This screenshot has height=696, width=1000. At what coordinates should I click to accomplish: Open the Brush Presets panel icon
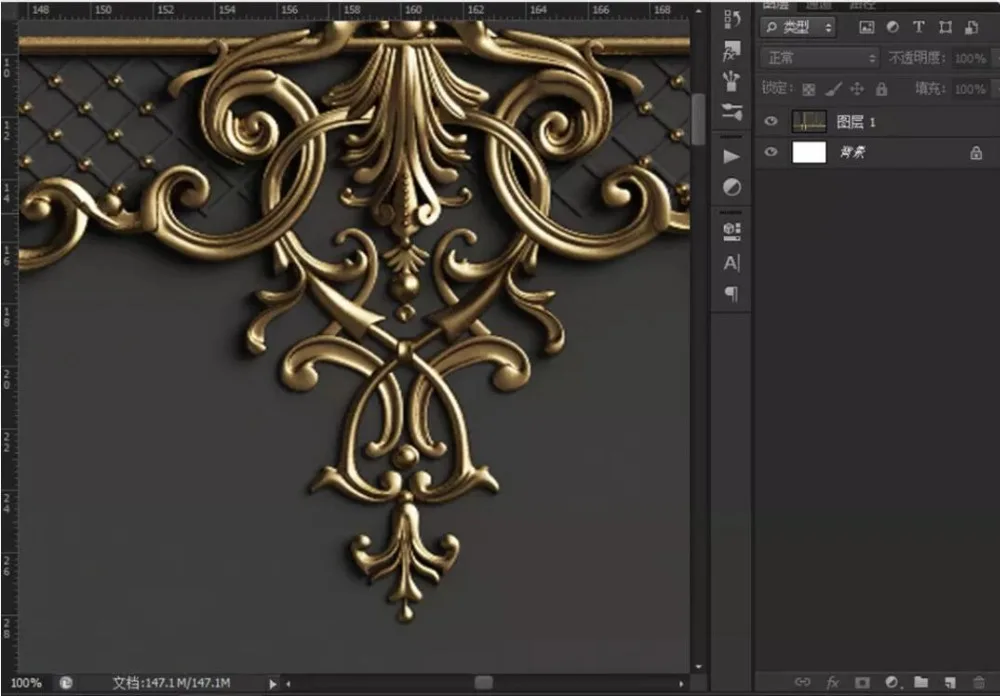732,80
